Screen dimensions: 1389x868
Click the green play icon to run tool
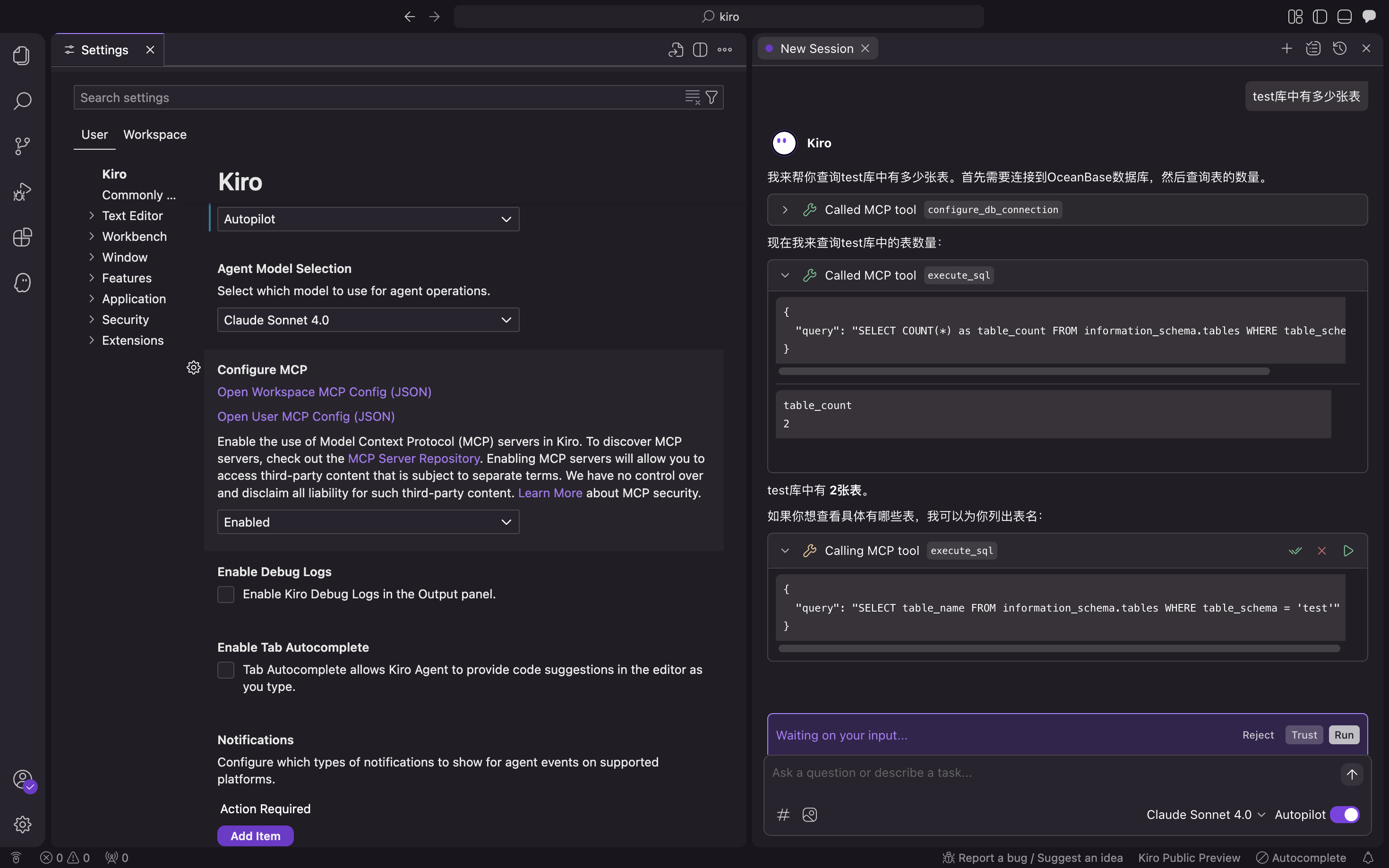click(x=1348, y=551)
